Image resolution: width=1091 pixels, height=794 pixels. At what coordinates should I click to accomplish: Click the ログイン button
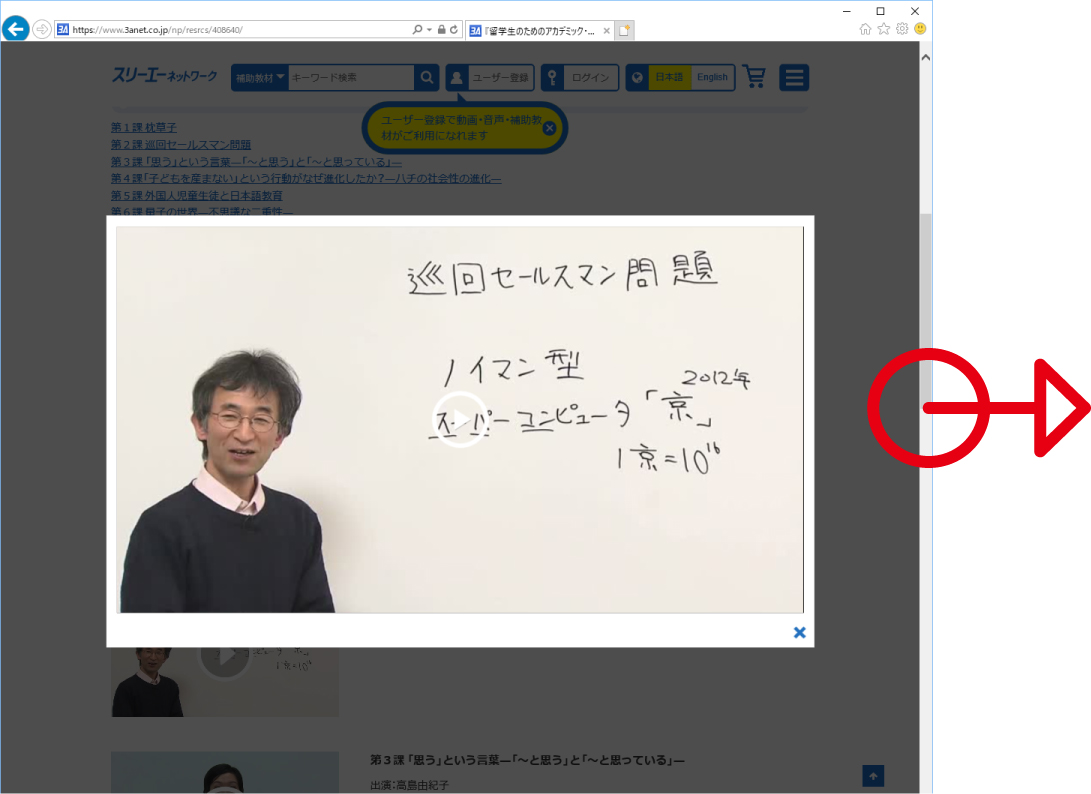pos(580,77)
